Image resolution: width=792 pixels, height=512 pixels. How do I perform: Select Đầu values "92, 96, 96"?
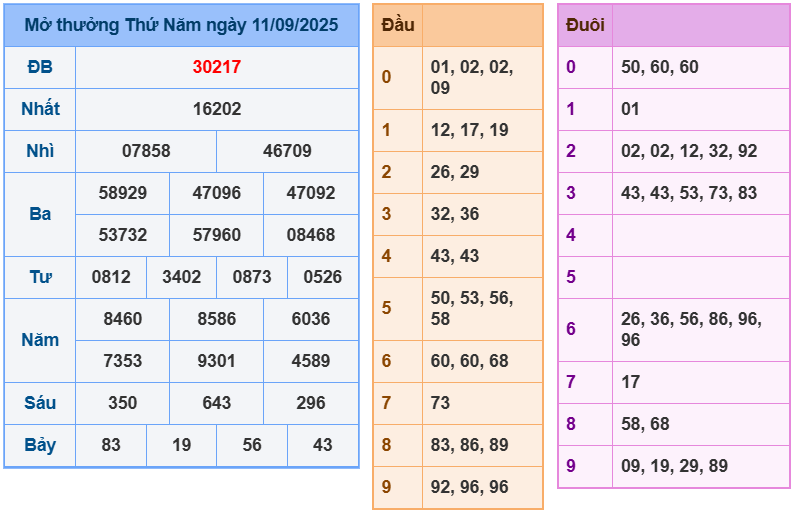[x=469, y=487]
